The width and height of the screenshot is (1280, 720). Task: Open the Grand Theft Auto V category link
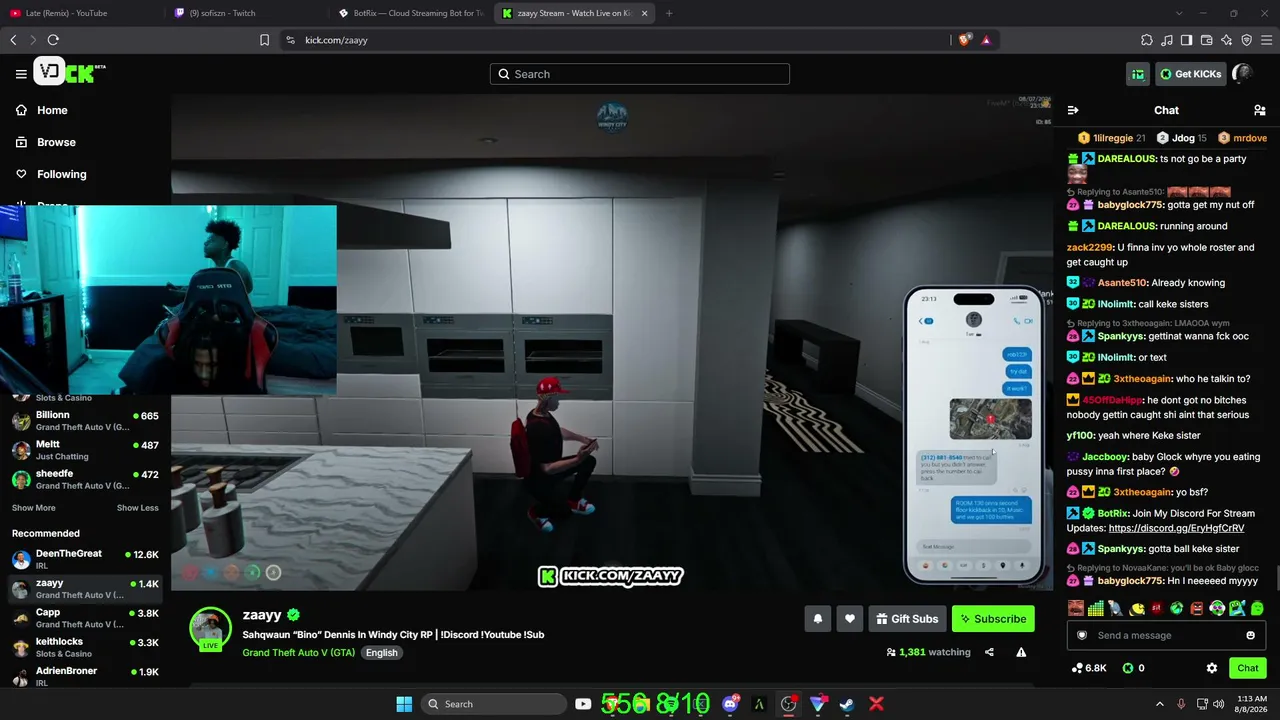pos(298,652)
